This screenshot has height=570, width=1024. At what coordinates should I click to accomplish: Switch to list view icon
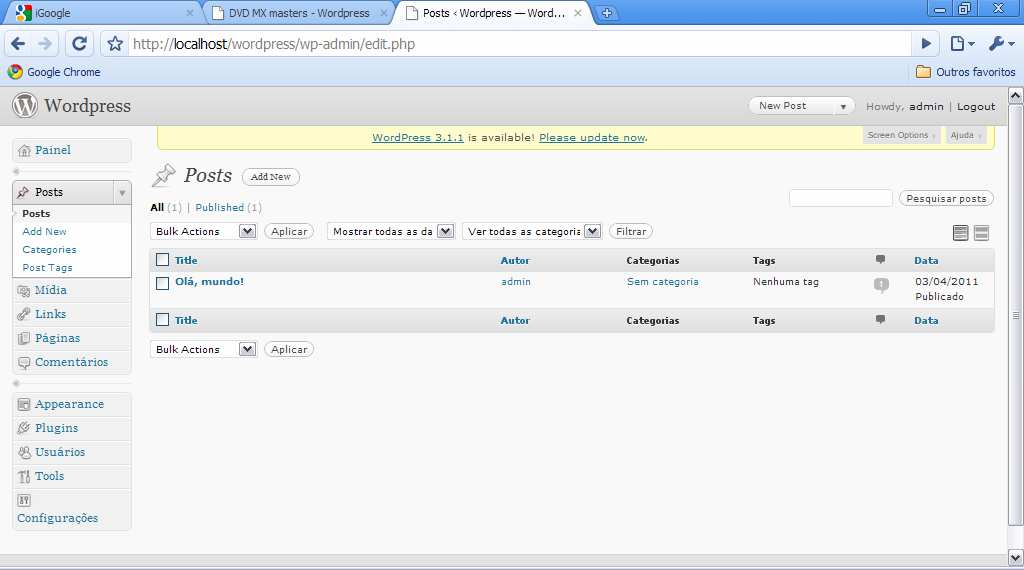(x=960, y=232)
